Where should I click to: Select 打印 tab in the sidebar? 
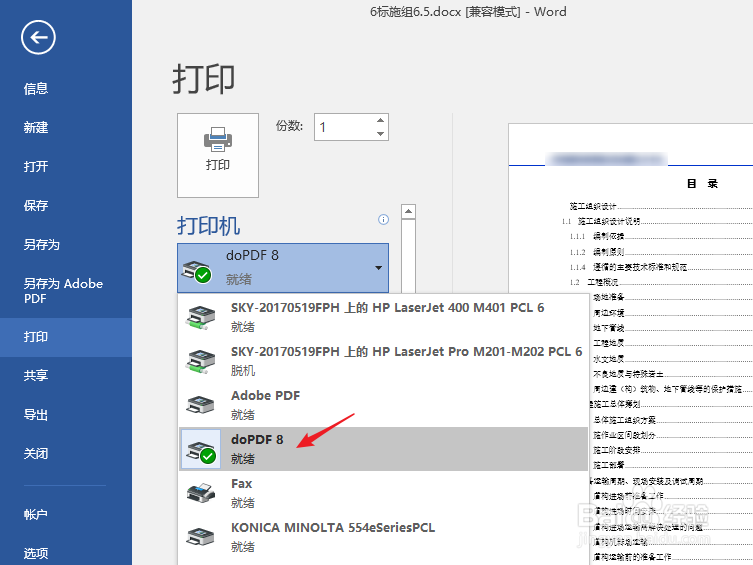(x=66, y=337)
